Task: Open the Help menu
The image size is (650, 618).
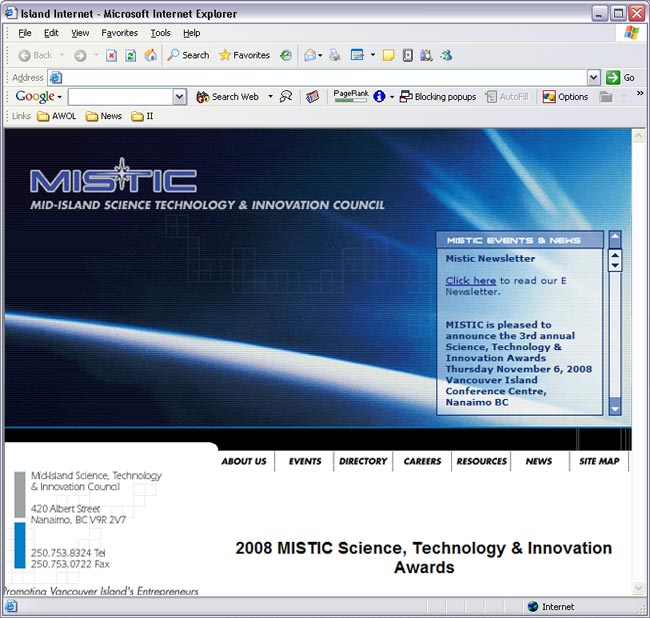Action: (x=192, y=33)
